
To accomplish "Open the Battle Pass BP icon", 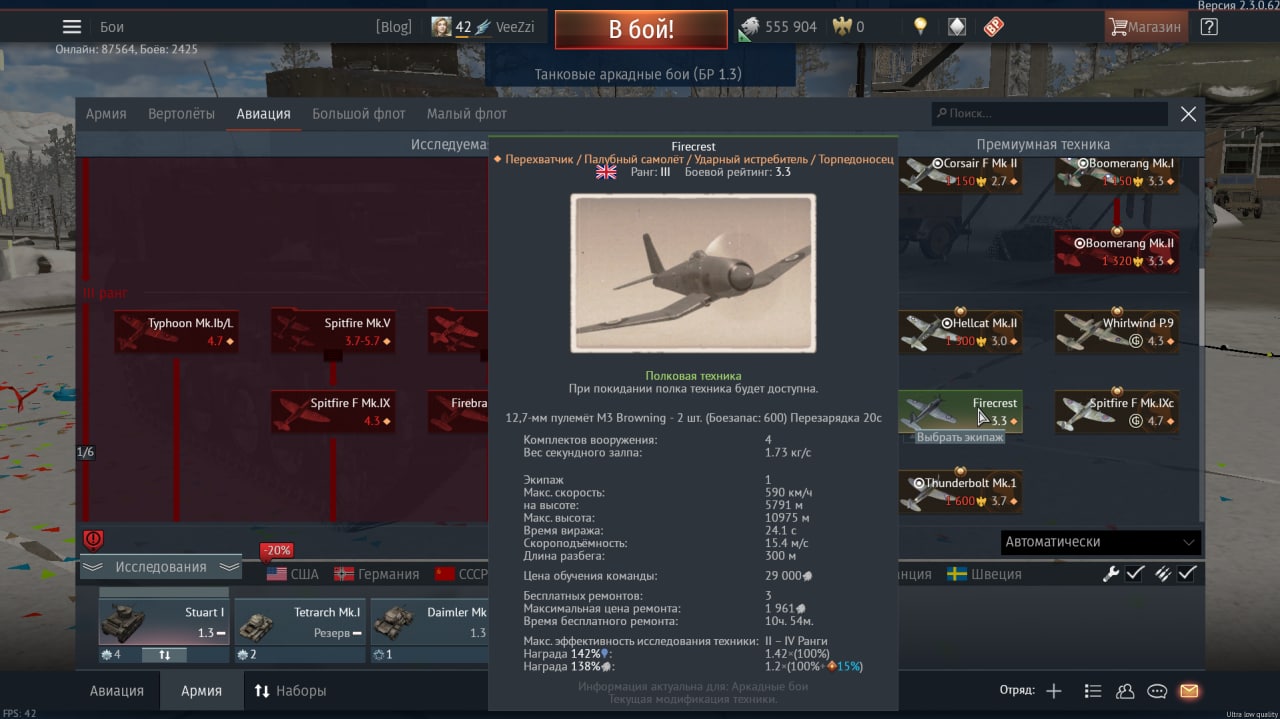I will pyautogui.click(x=993, y=27).
